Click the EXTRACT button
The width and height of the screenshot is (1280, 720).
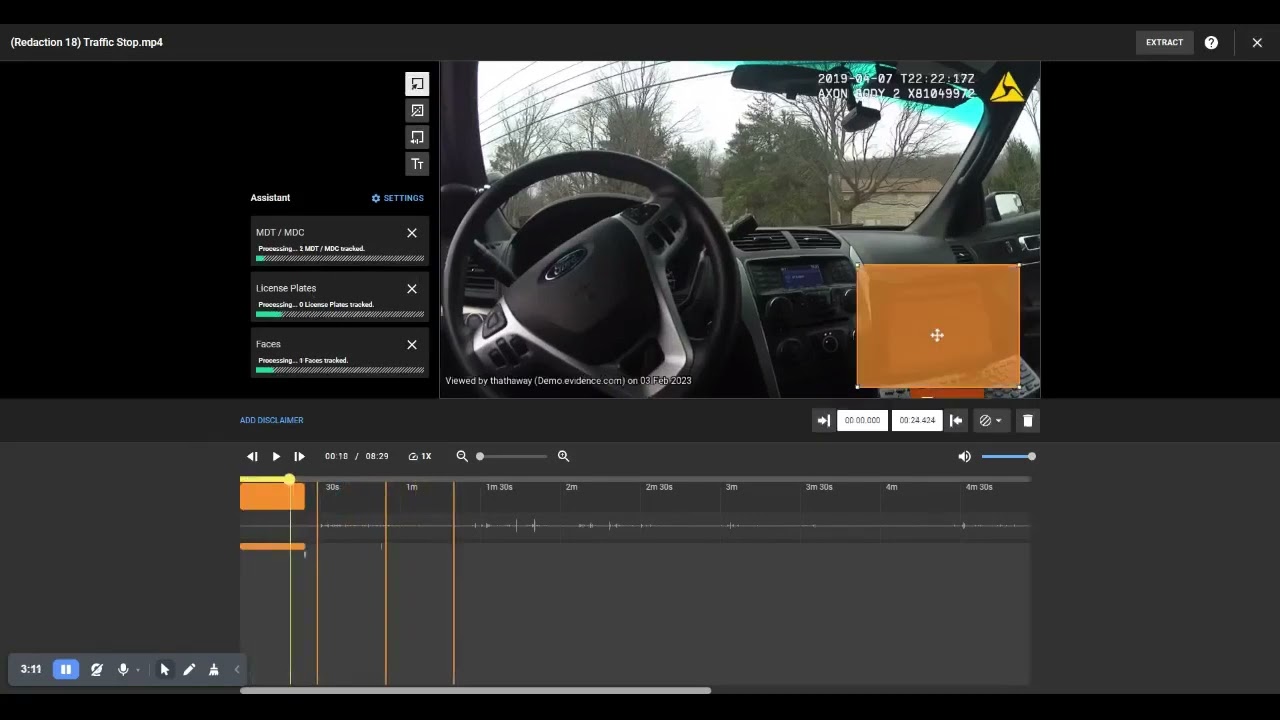click(x=1164, y=42)
